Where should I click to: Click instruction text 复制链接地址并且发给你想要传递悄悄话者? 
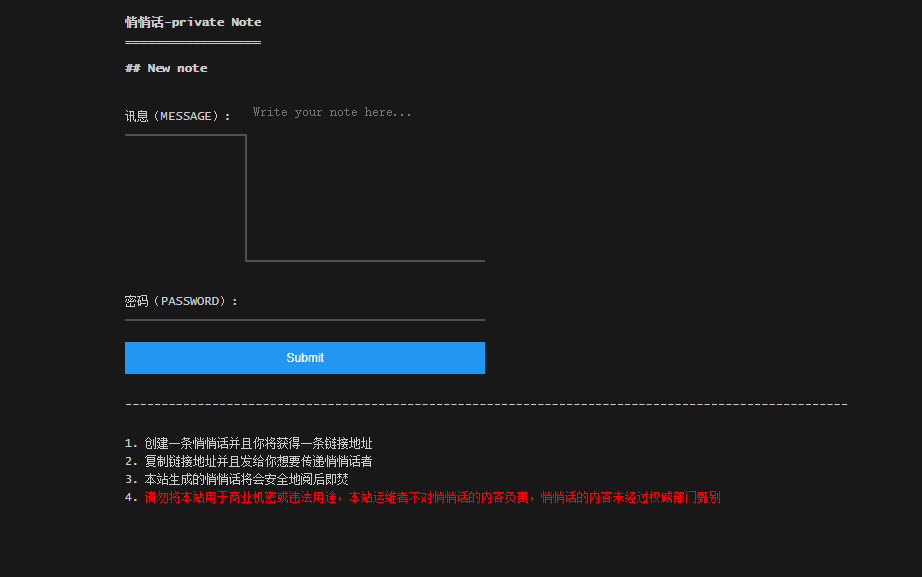pyautogui.click(x=258, y=461)
